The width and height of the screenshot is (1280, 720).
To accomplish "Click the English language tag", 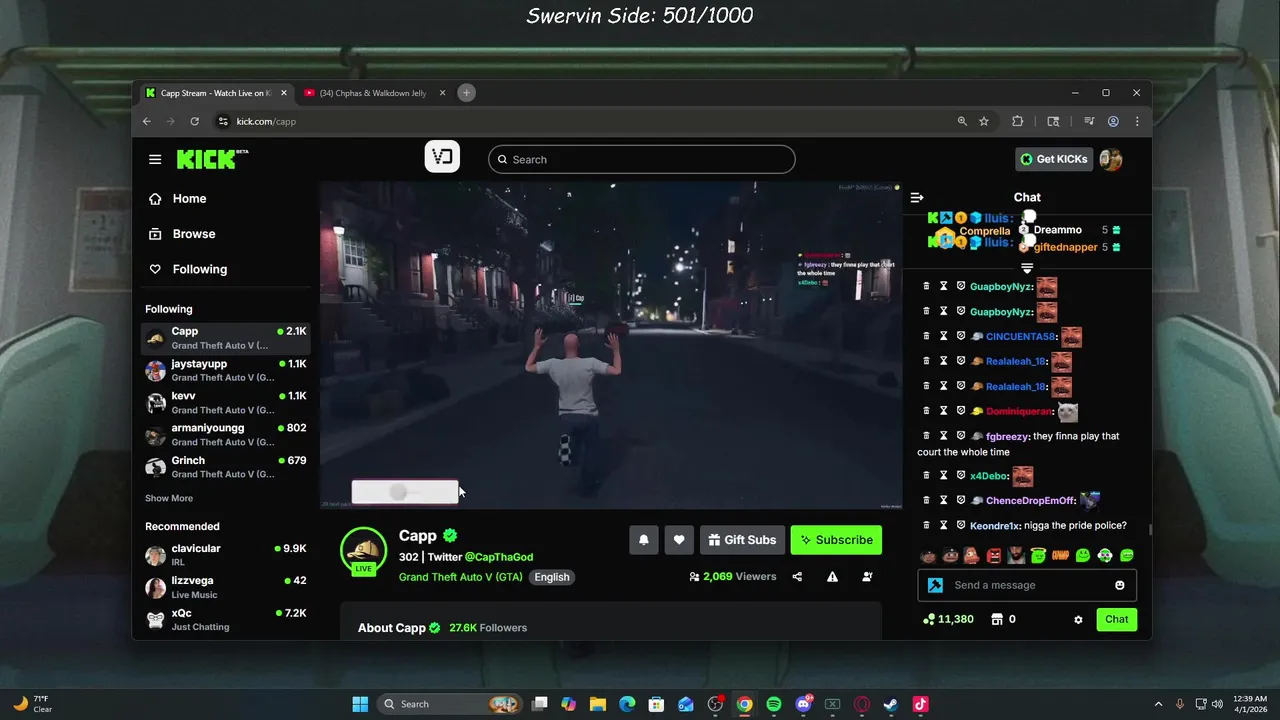I will pos(551,577).
